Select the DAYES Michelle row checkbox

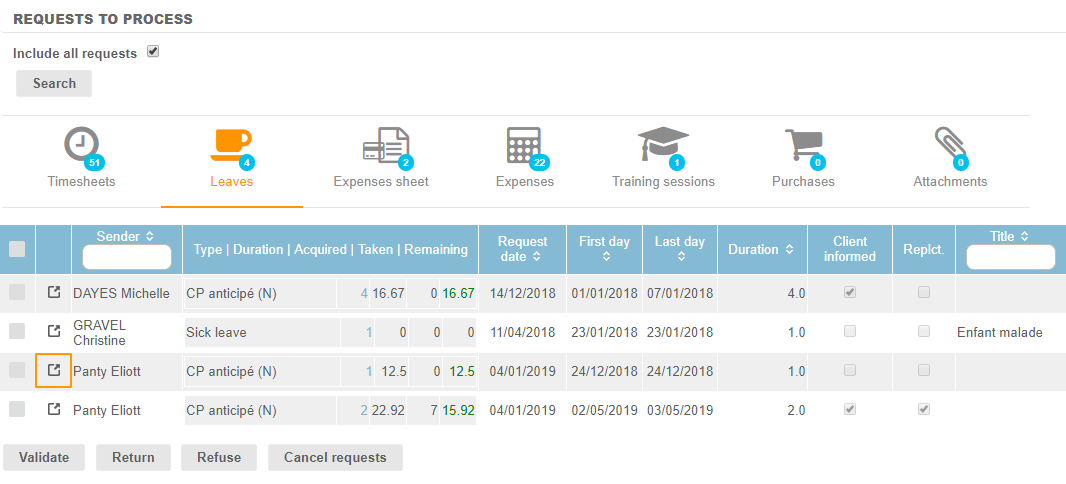click(x=17, y=293)
